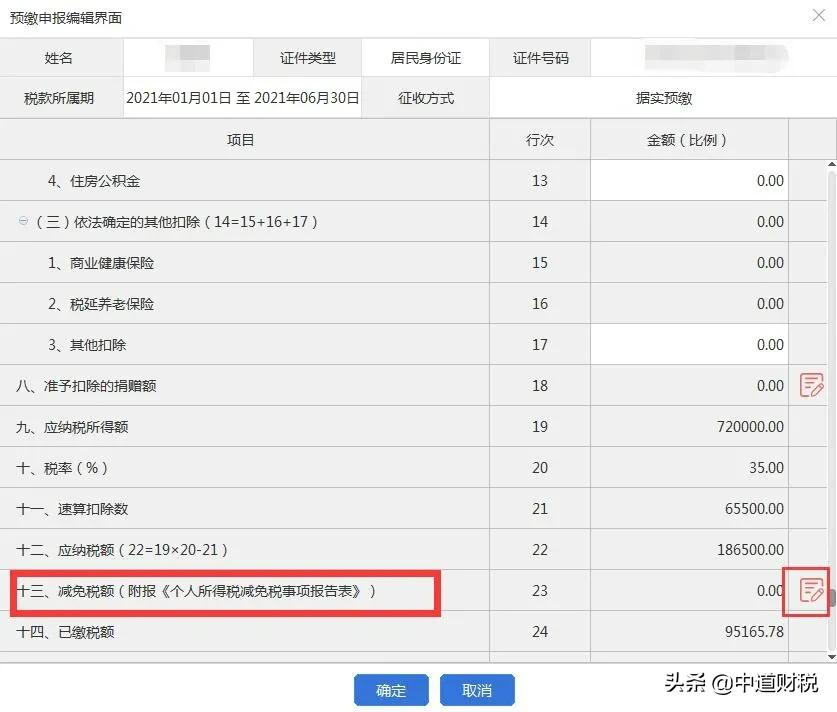Click row number 24 cell
Viewport: 837px width, 712px height.
point(540,631)
